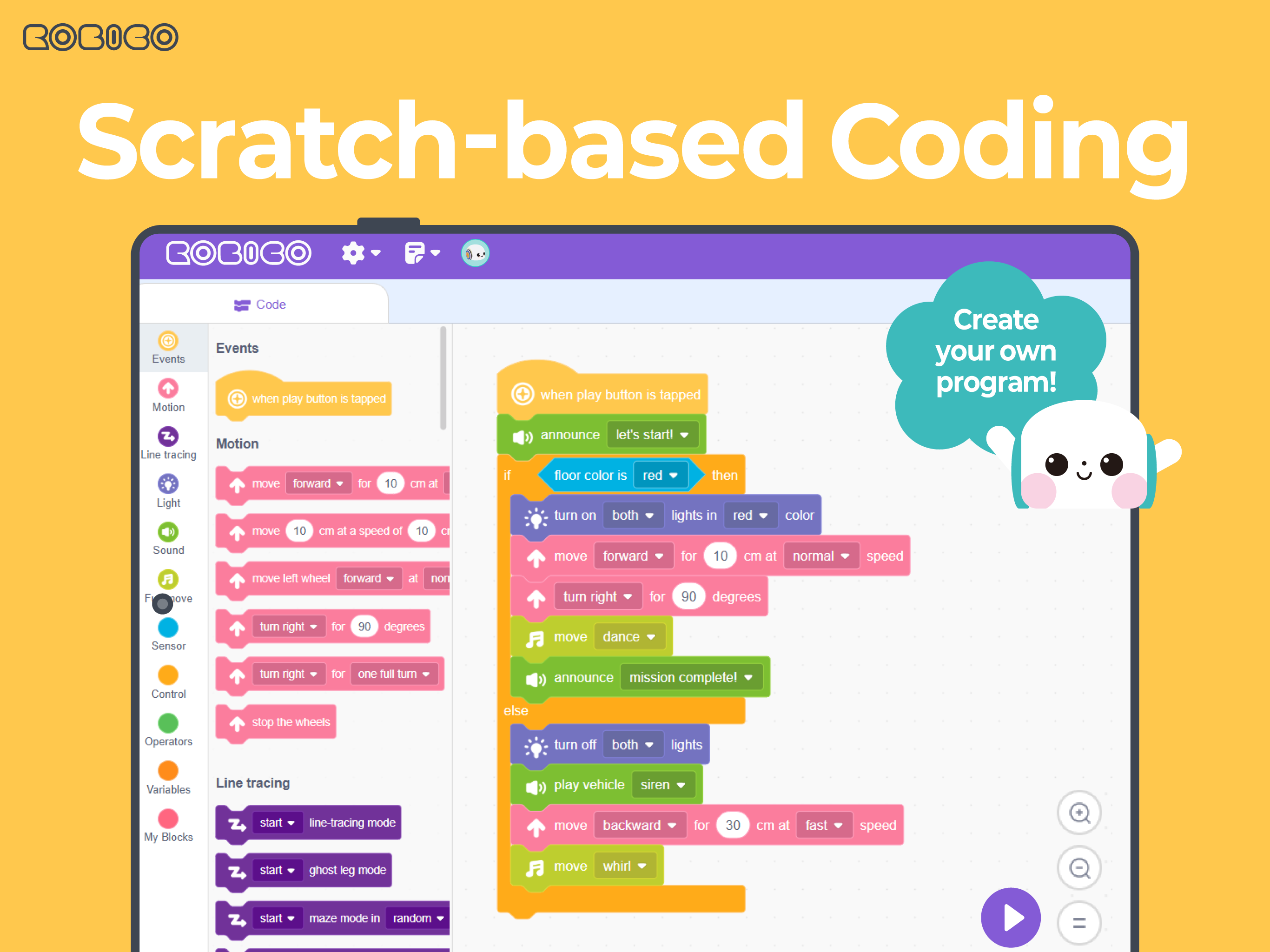Open the settings gear menu

pos(361,252)
